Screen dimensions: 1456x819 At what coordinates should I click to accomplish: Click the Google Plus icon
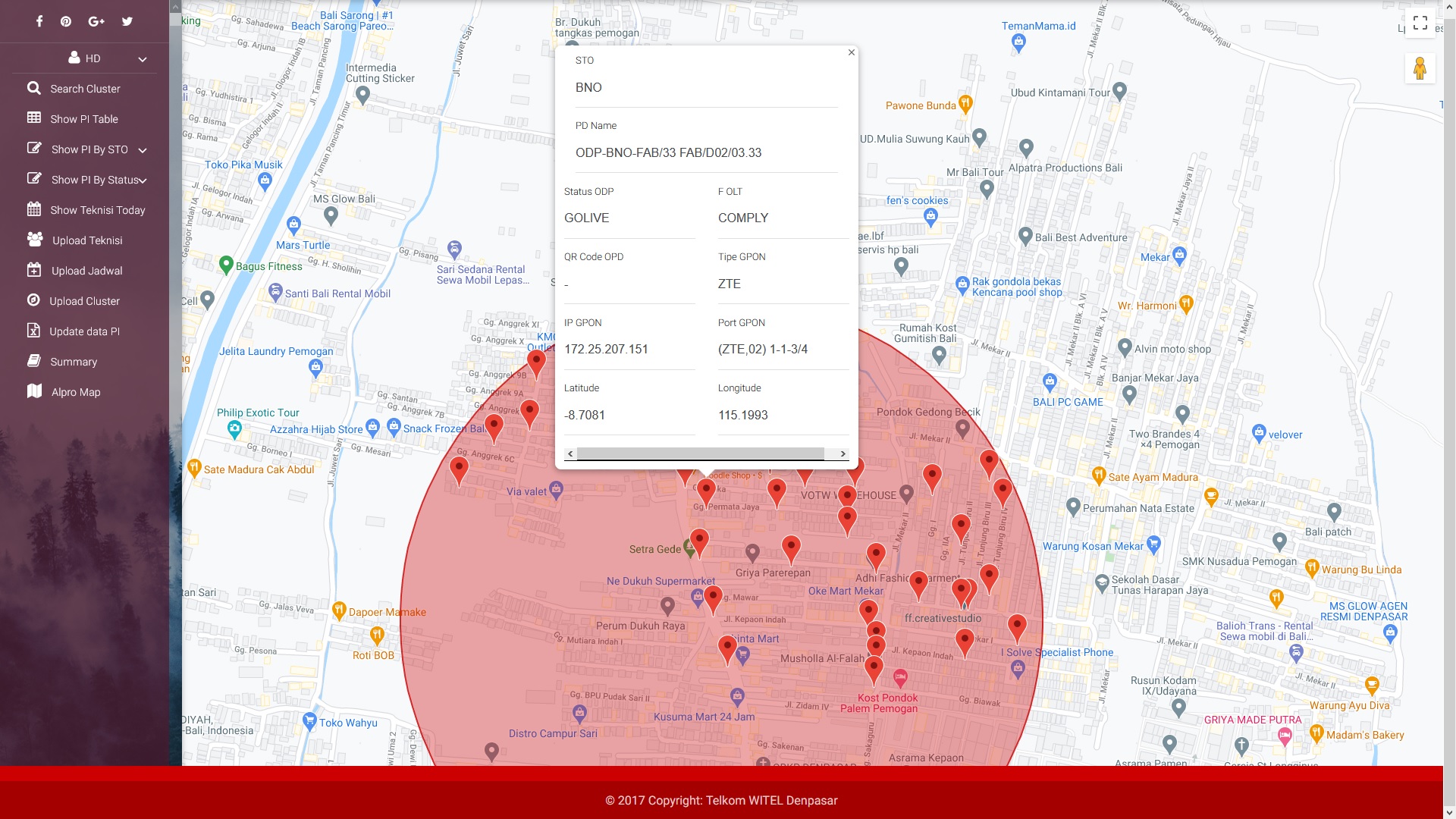click(x=96, y=21)
